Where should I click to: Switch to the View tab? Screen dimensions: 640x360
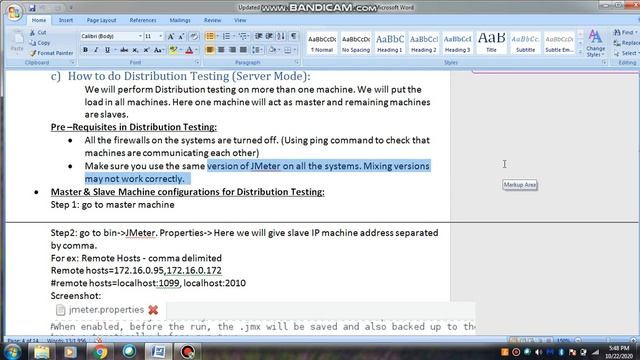click(x=240, y=20)
